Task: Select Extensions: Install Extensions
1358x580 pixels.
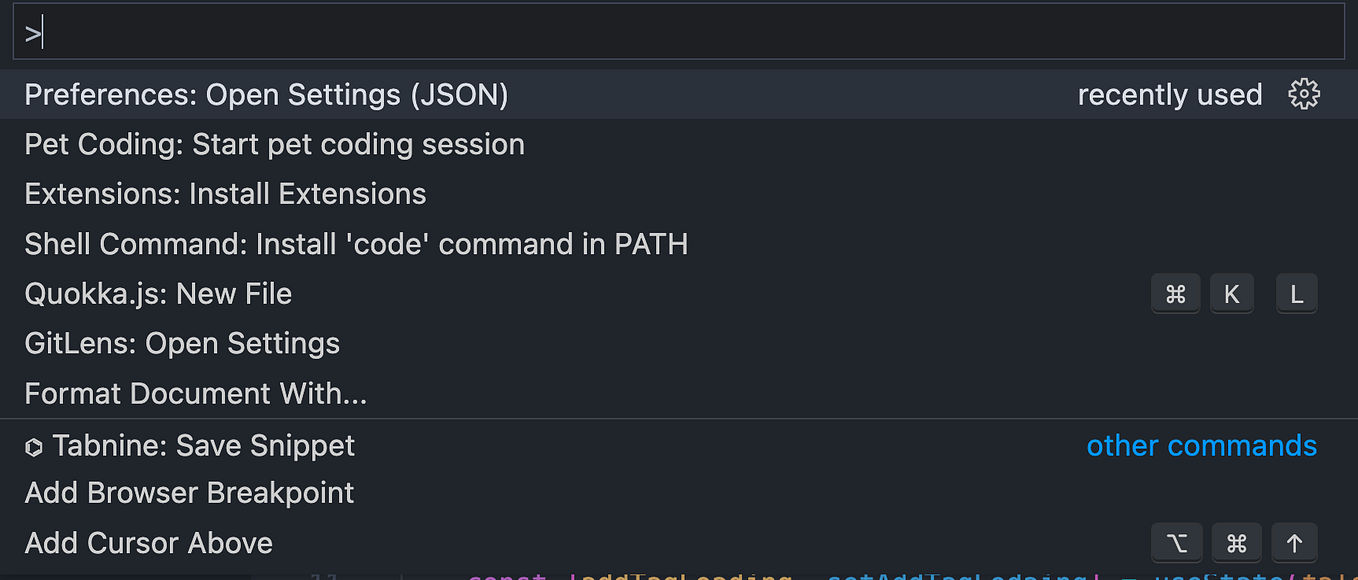Action: pyautogui.click(x=225, y=193)
